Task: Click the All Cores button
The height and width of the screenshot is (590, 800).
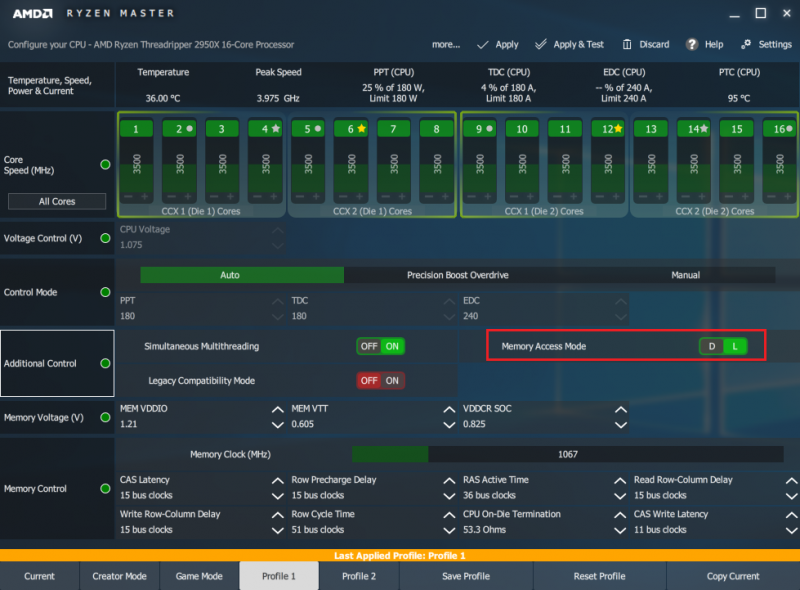Action: pyautogui.click(x=57, y=202)
